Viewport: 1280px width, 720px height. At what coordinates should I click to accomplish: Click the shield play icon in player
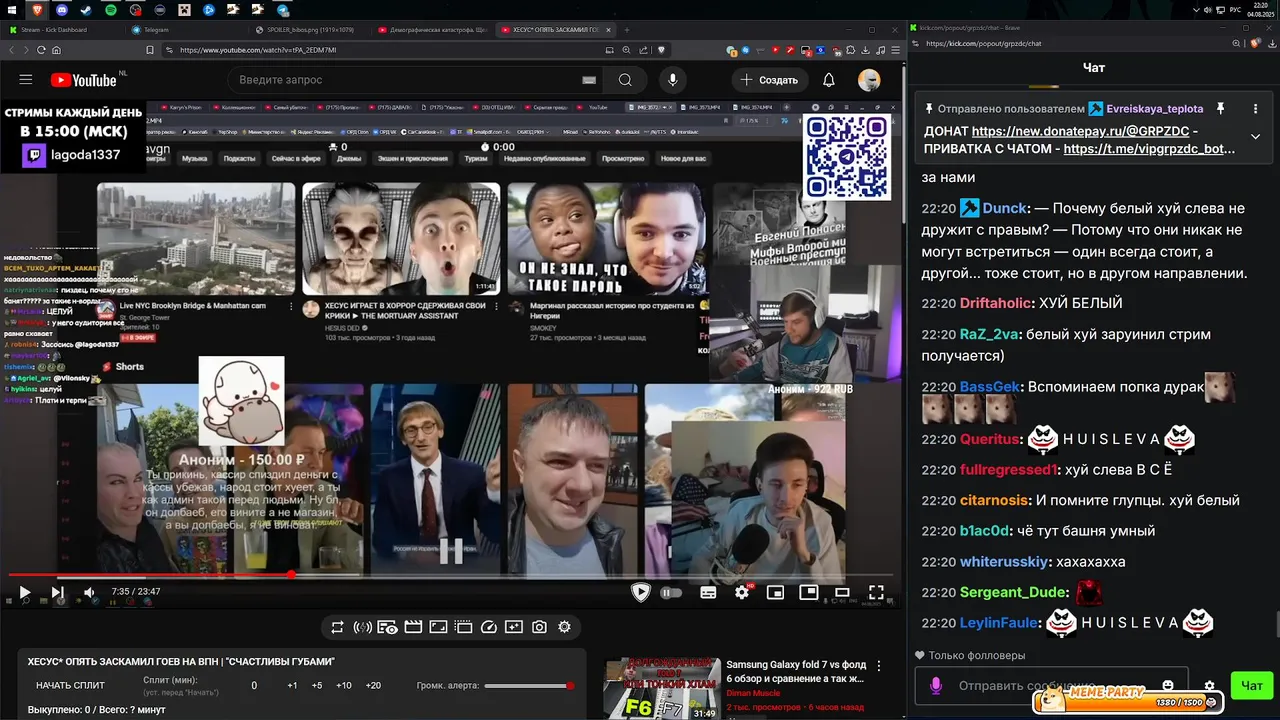[641, 592]
